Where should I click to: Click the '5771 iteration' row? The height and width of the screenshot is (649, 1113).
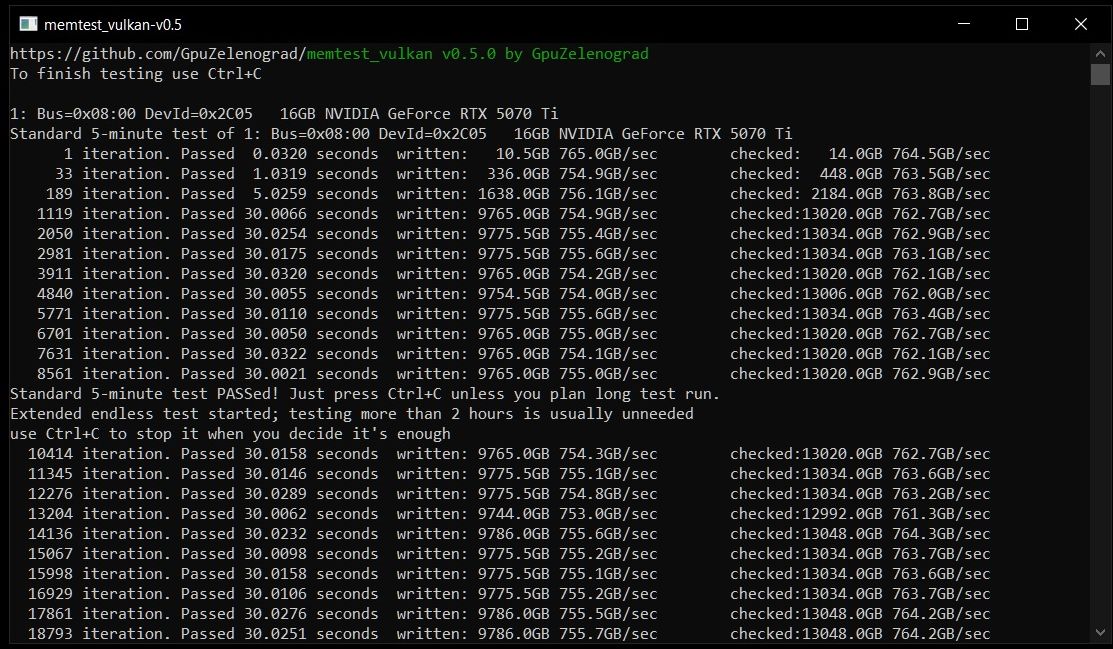(x=513, y=313)
